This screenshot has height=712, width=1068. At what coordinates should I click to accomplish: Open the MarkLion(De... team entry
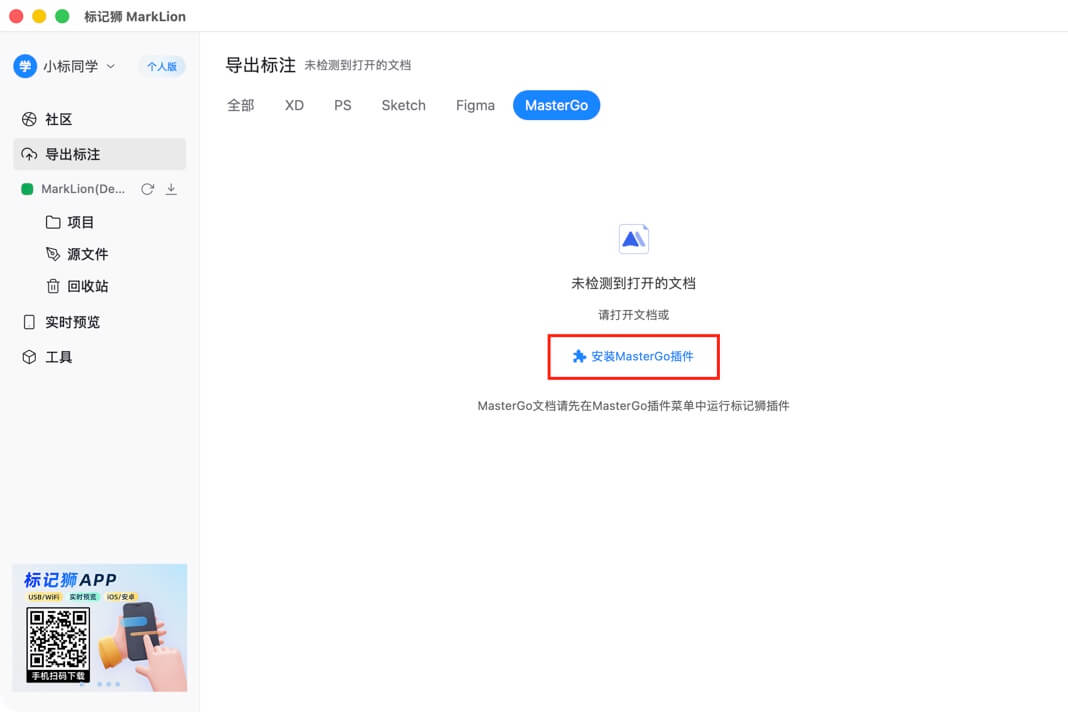click(x=83, y=189)
